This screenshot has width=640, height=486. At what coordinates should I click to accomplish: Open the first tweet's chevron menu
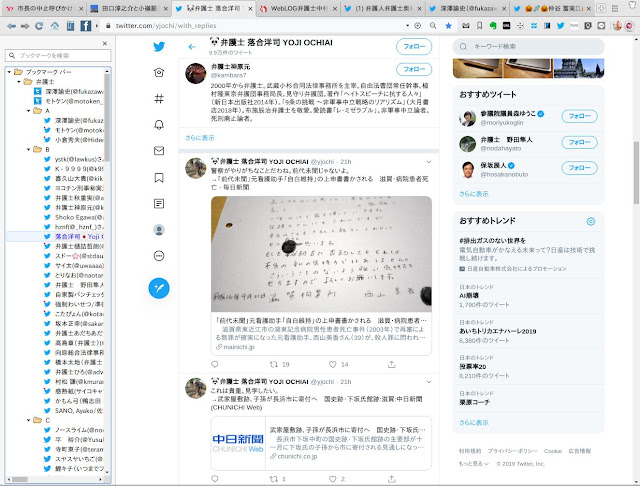tap(429, 162)
